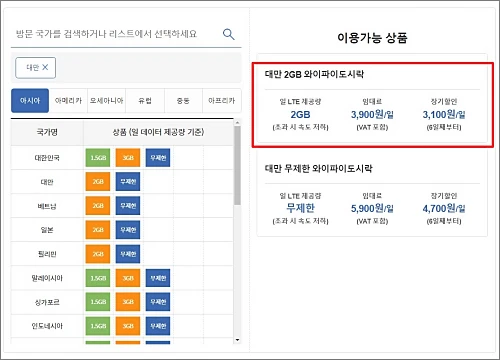Choose 3GB badge in 대한민국 row
The image size is (500, 360).
click(x=128, y=158)
